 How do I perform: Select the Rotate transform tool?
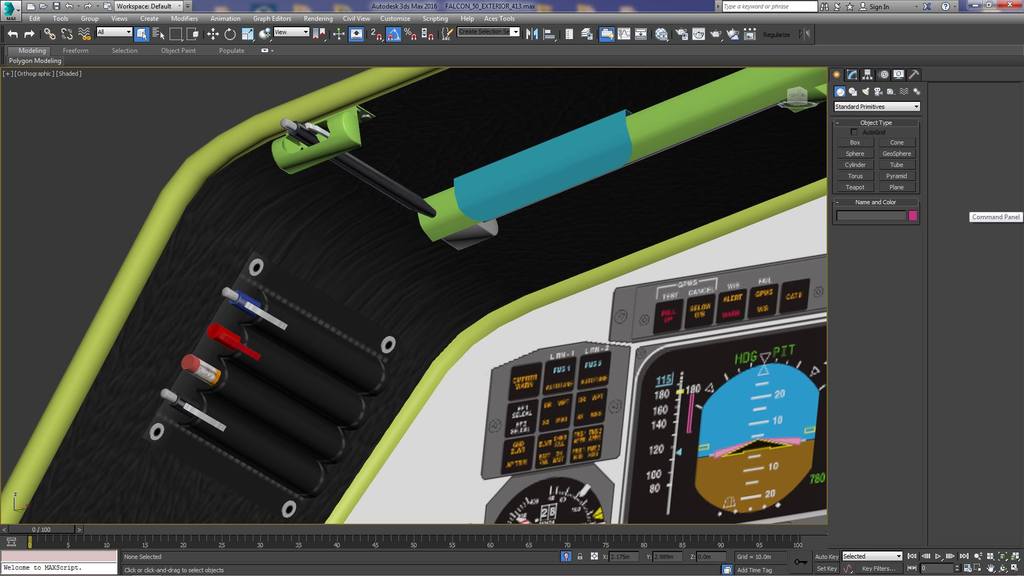[230, 34]
